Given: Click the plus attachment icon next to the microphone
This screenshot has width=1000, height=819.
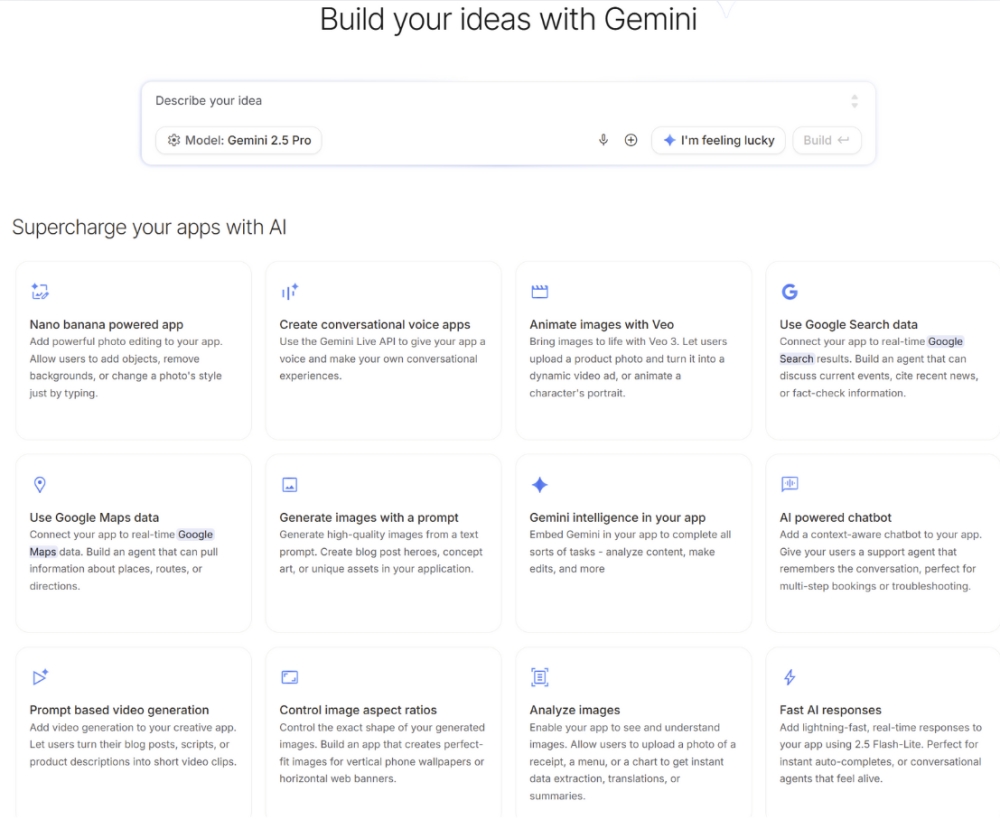Looking at the screenshot, I should [x=632, y=140].
